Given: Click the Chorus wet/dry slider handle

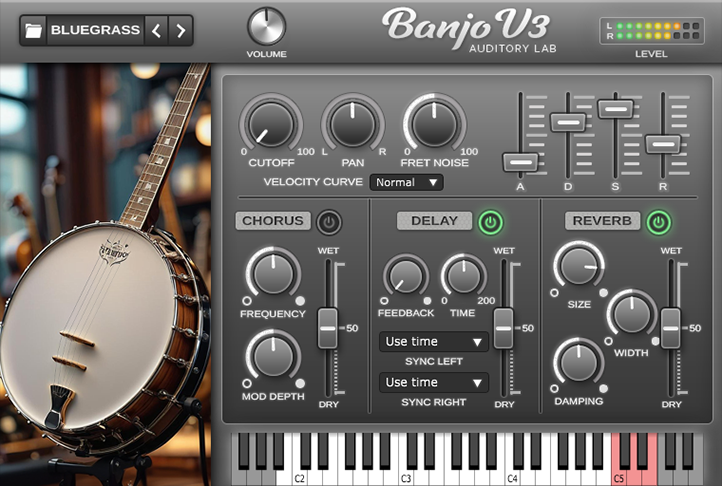Looking at the screenshot, I should [328, 327].
